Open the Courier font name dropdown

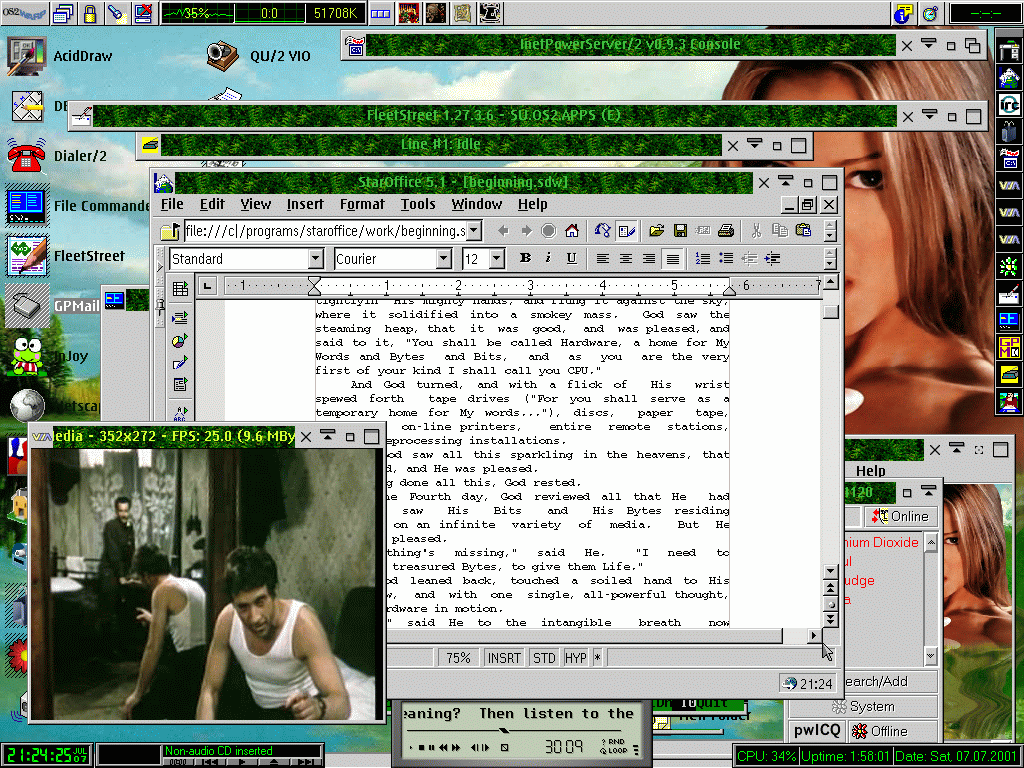coord(443,259)
